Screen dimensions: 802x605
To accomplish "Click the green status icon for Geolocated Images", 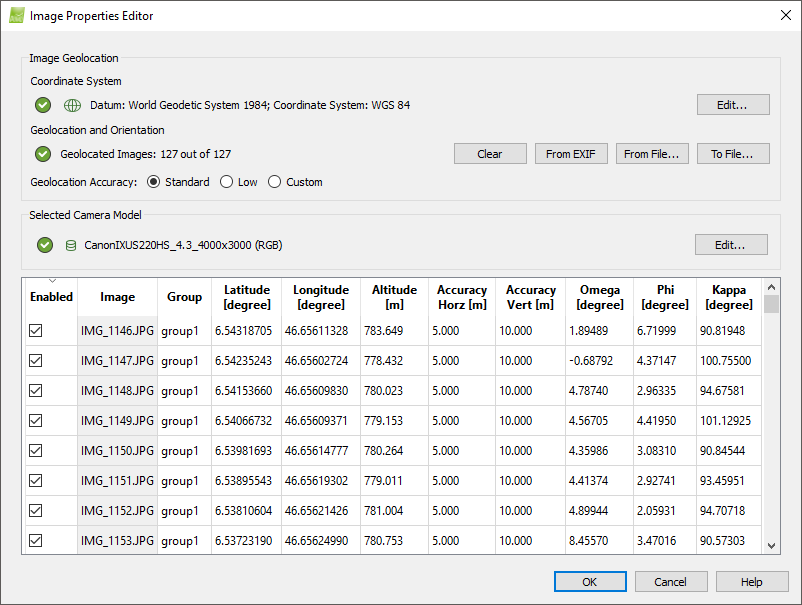I will pos(42,154).
